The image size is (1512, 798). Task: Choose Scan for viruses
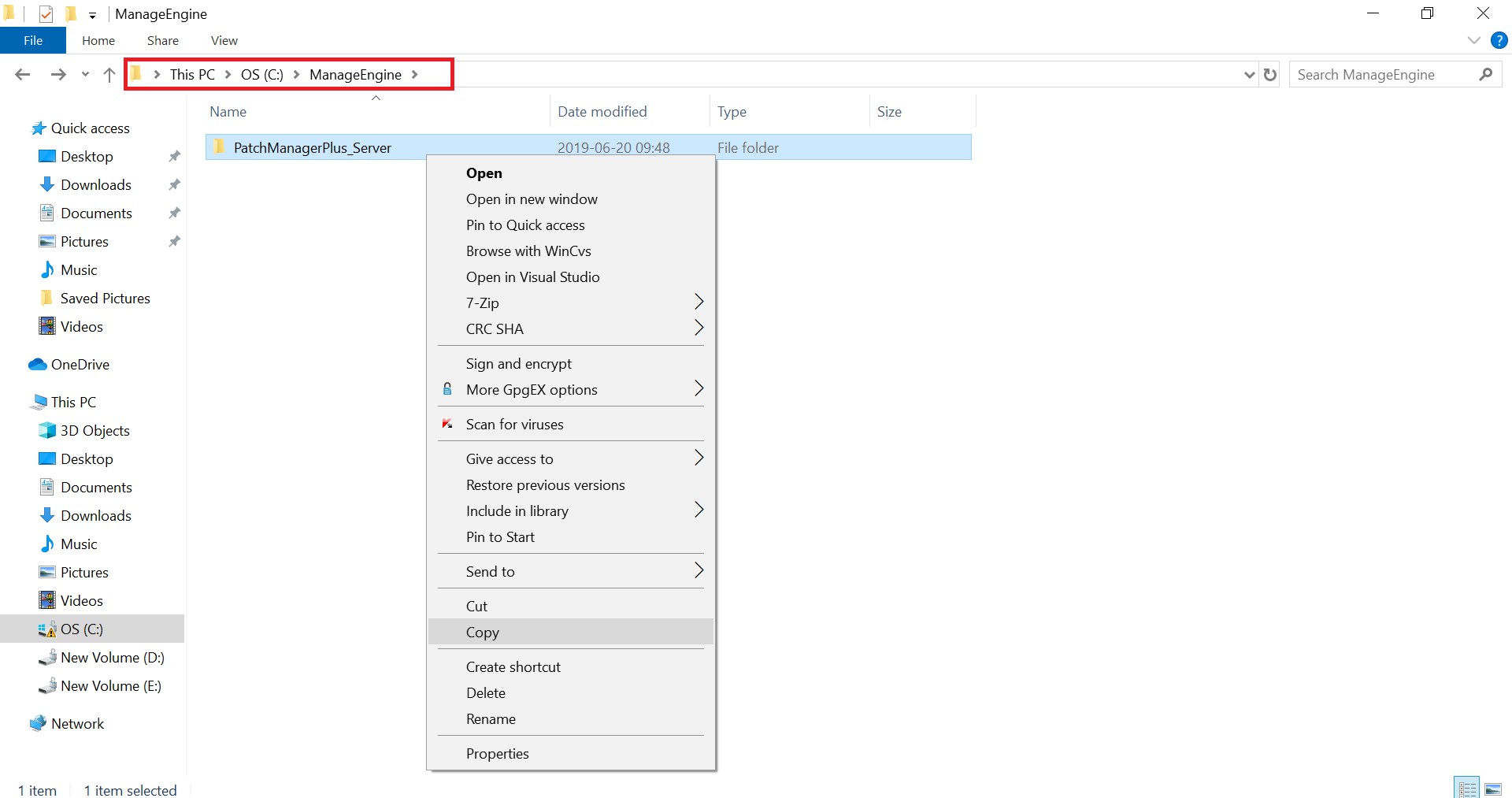click(x=571, y=425)
